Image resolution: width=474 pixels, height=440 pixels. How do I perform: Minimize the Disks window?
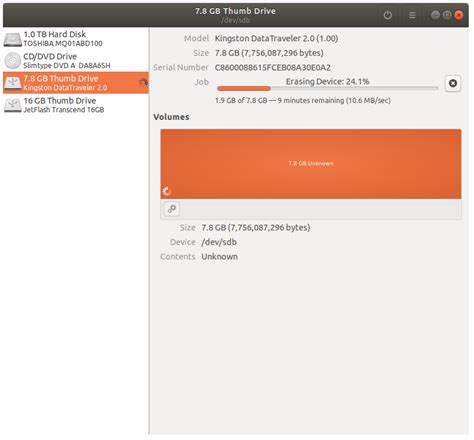(435, 15)
